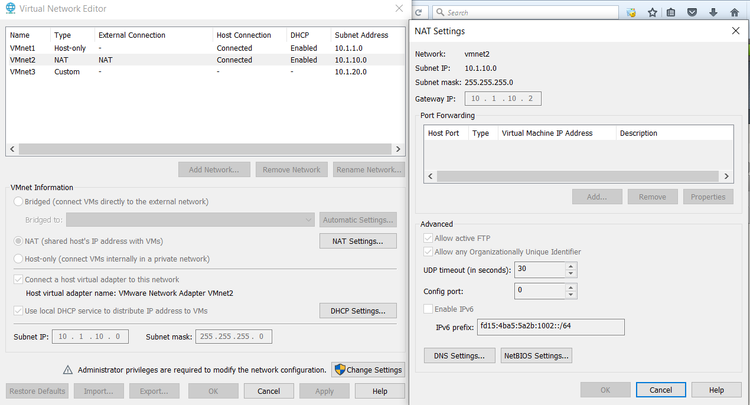The image size is (750, 405).
Task: Click left arrow of Port Forwarding scrollbar
Action: (430, 176)
